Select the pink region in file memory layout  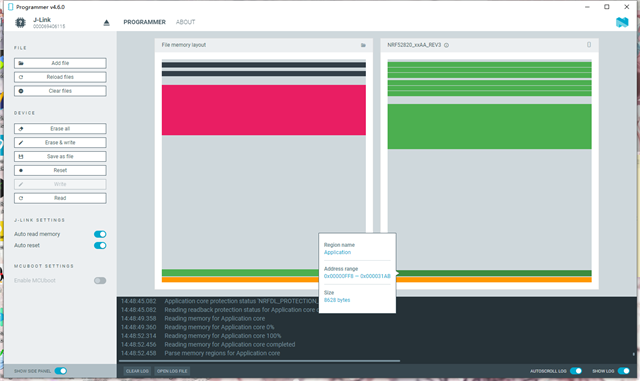(x=264, y=110)
